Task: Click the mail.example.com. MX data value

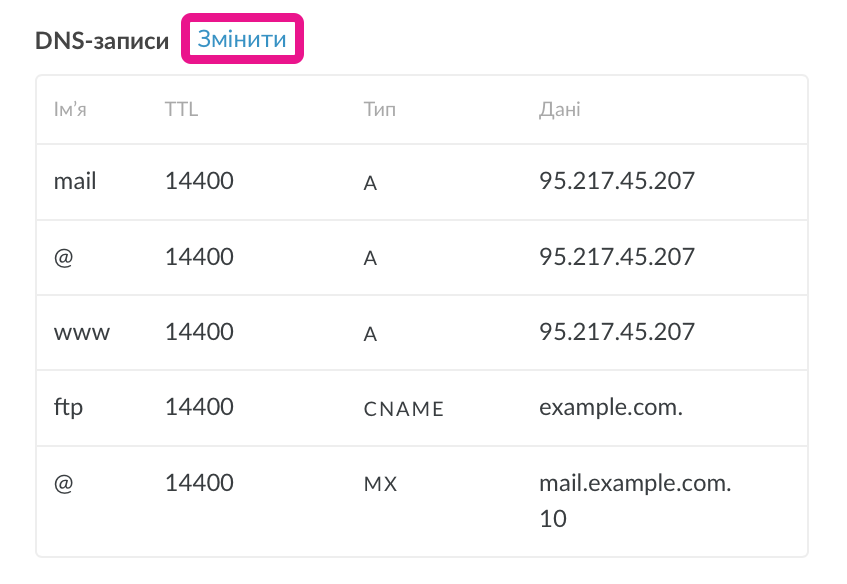Action: click(635, 483)
